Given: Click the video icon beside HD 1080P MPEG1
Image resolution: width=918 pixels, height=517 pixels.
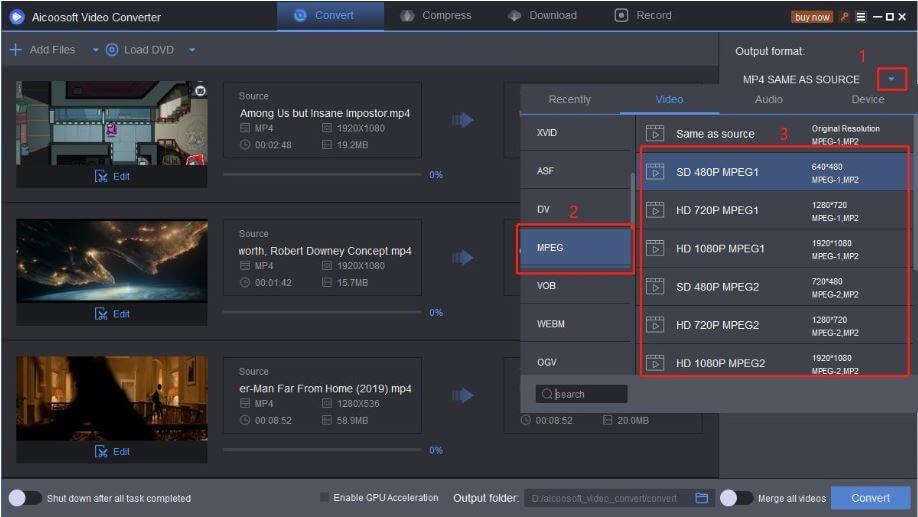Looking at the screenshot, I should 655,249.
